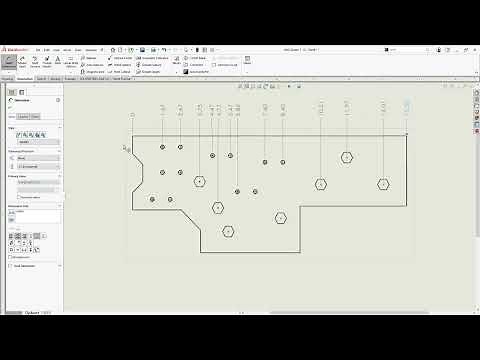Click inside the Dimension Text box
This screenshot has width=480, height=360.
click(x=38, y=216)
